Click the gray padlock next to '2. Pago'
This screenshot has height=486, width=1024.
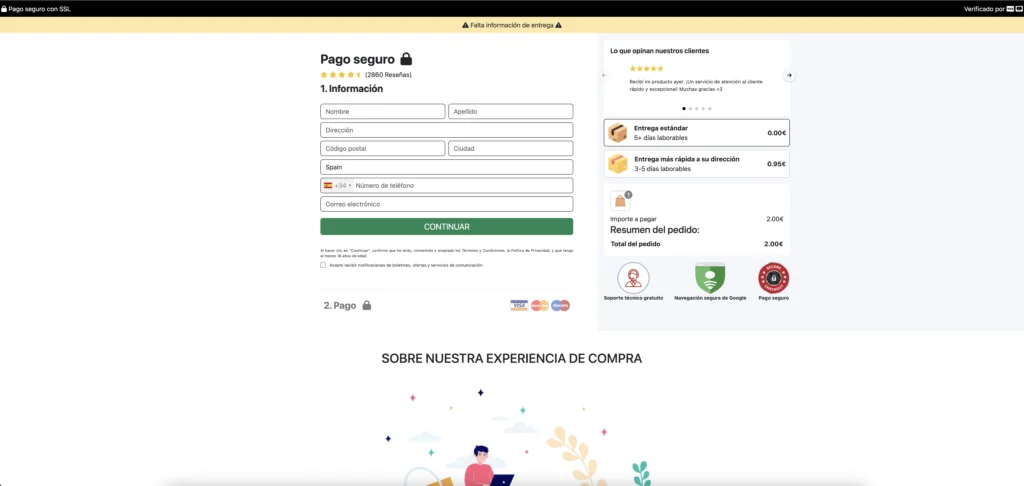[x=366, y=305]
